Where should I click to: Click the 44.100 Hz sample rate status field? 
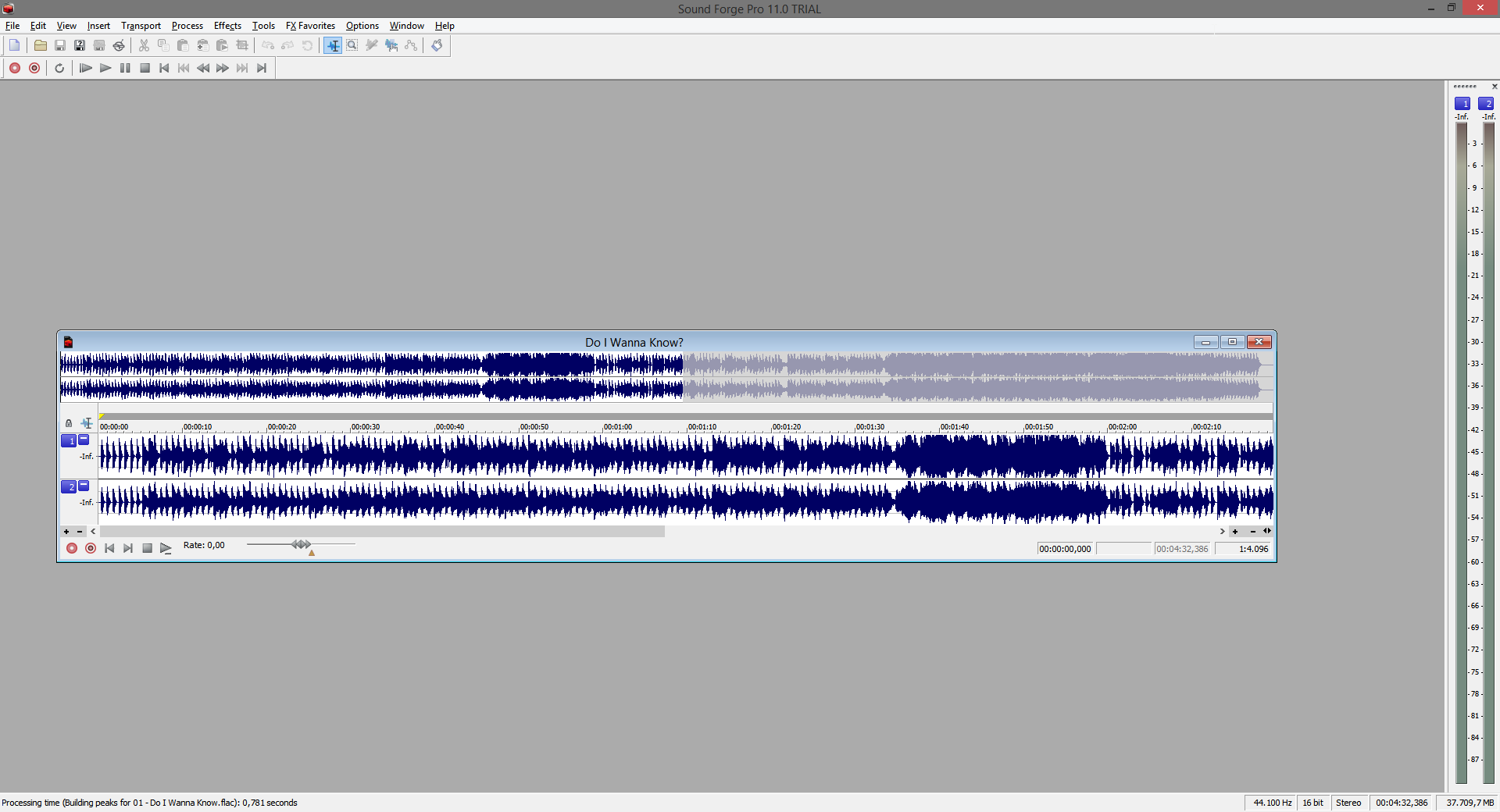coord(1272,803)
